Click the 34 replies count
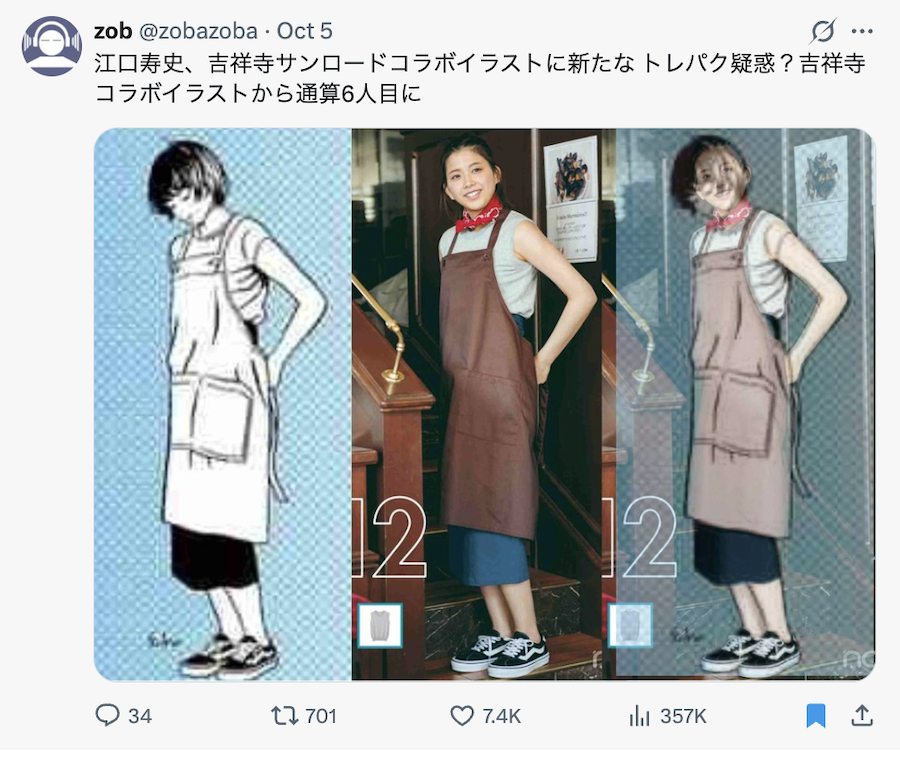This screenshot has width=900, height=757. [x=140, y=716]
